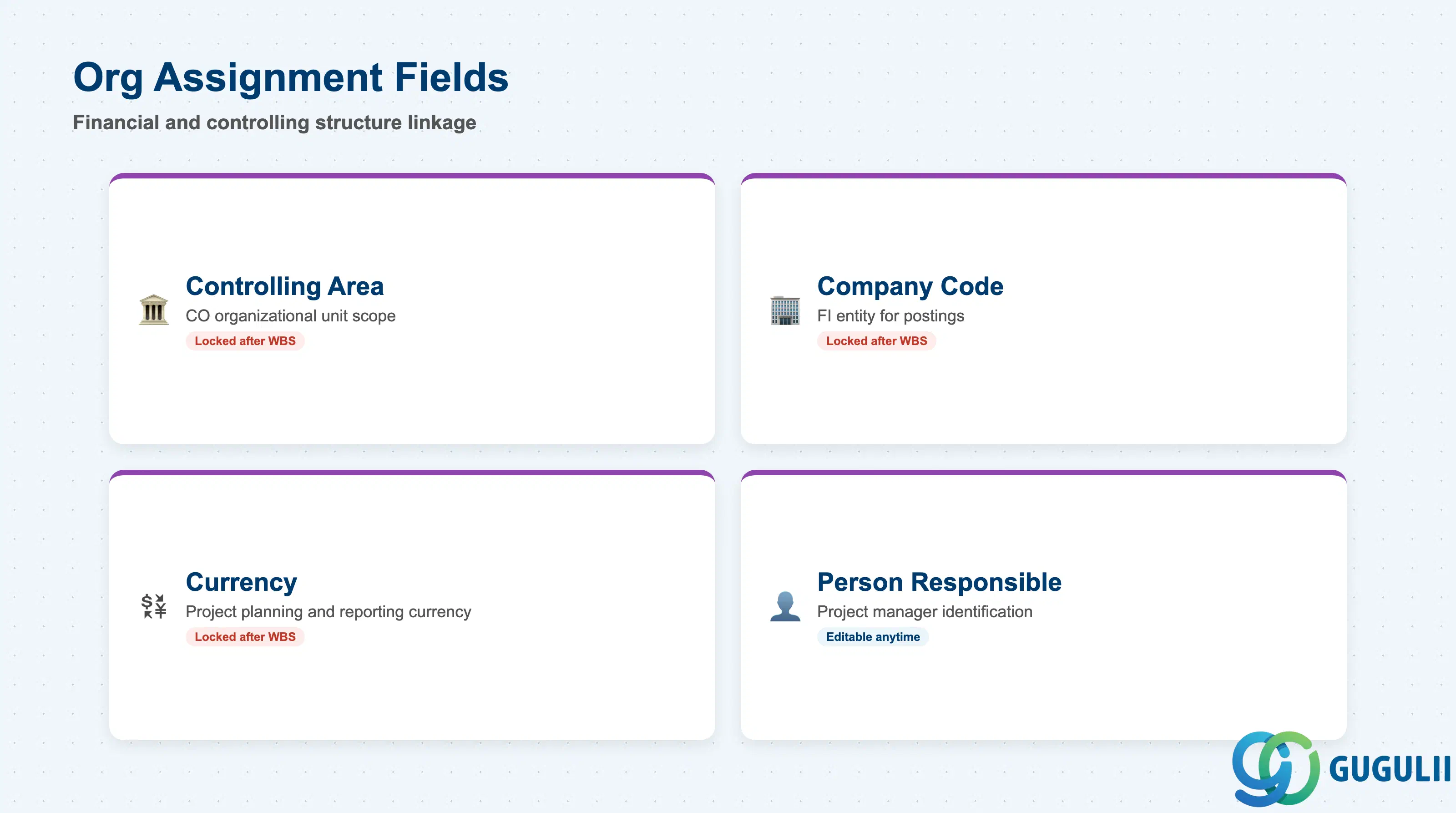
Task: Select the Person Responsible heading
Action: 940,582
